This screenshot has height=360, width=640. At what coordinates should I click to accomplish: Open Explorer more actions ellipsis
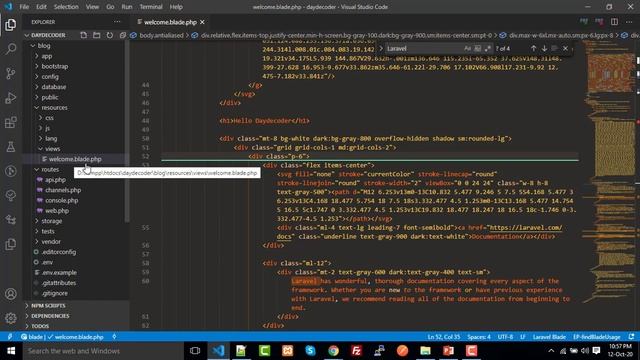point(117,22)
